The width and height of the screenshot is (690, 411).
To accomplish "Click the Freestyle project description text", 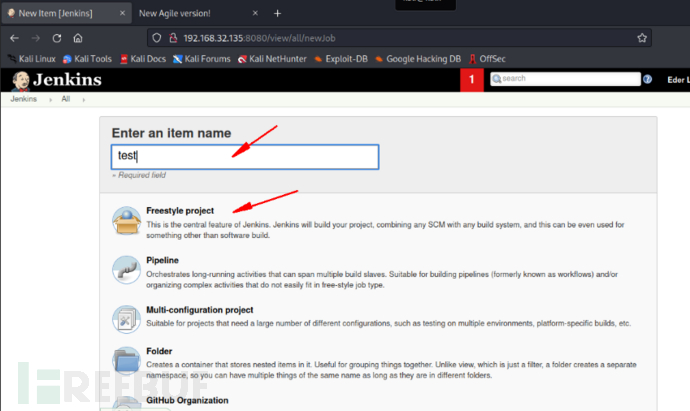I will point(385,230).
